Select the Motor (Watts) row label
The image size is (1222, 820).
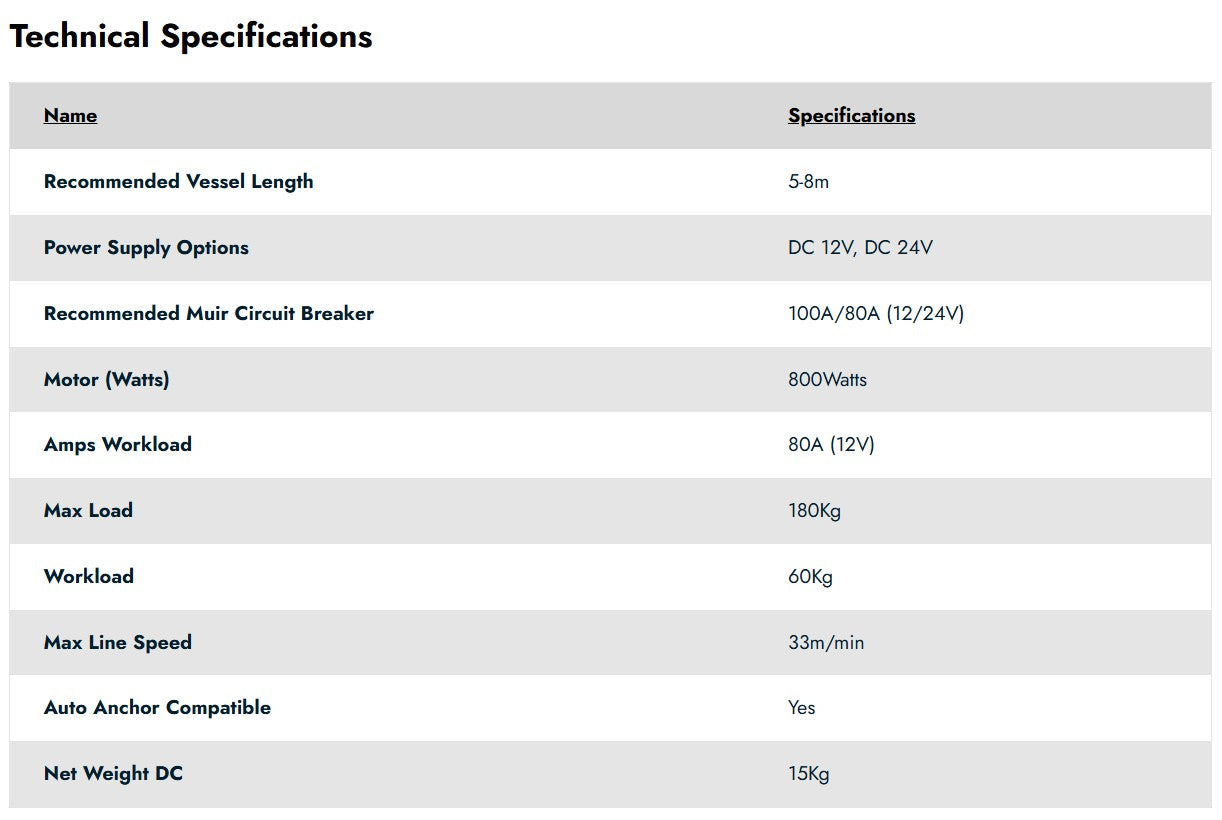(x=106, y=380)
